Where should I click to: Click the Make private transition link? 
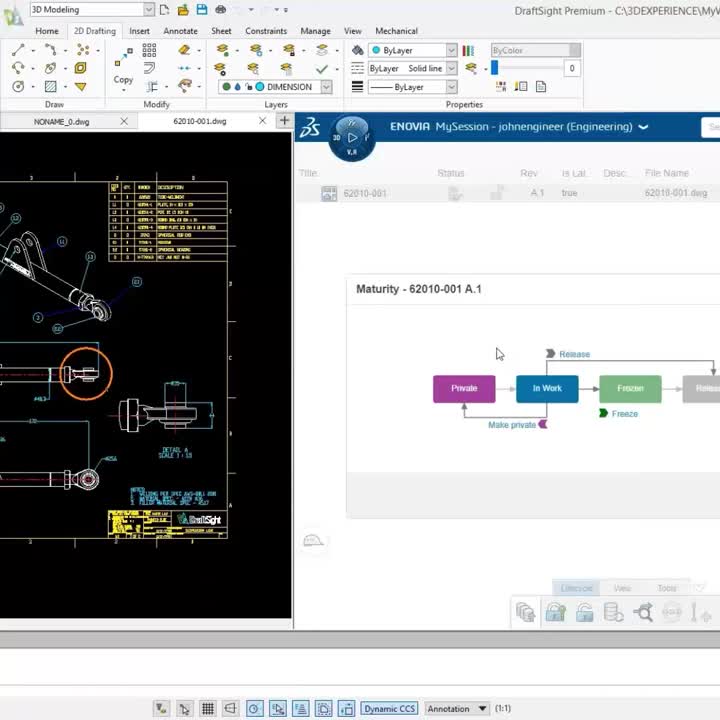pos(512,425)
